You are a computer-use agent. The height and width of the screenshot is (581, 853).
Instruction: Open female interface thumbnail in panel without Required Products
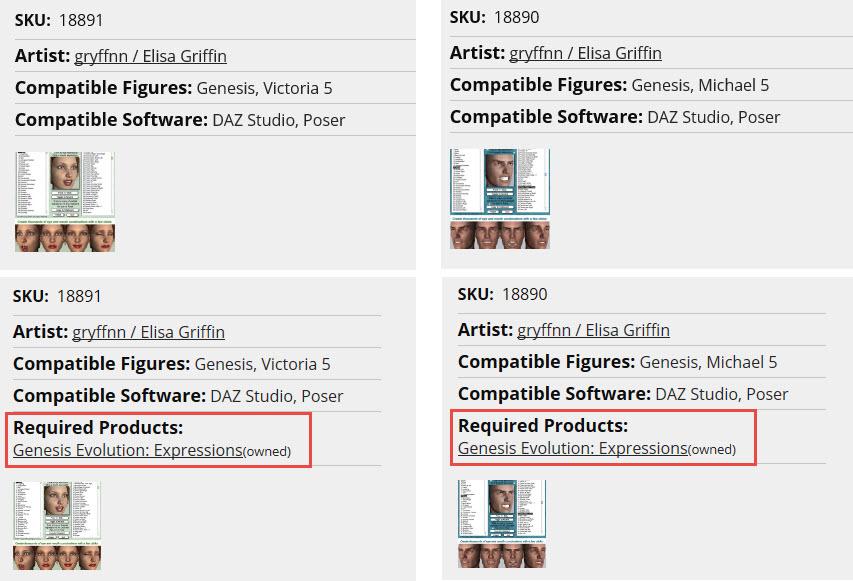[65, 185]
